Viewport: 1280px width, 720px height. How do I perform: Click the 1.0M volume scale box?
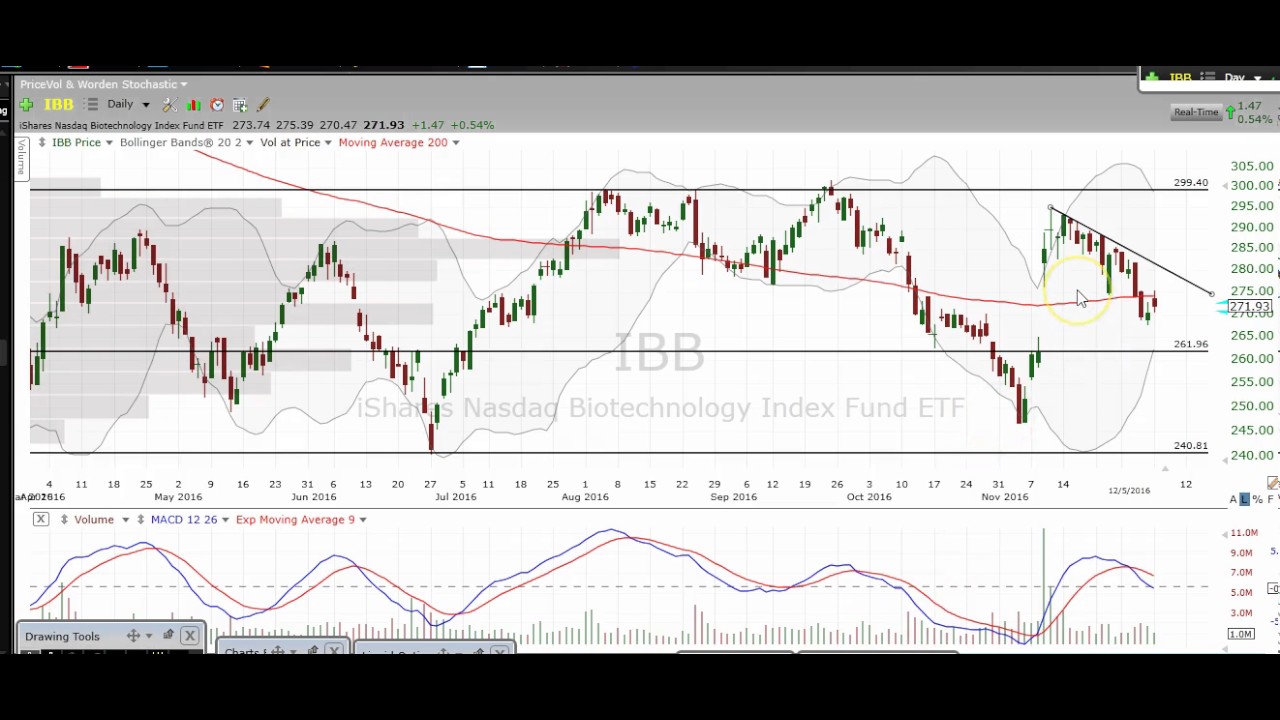coord(1241,634)
